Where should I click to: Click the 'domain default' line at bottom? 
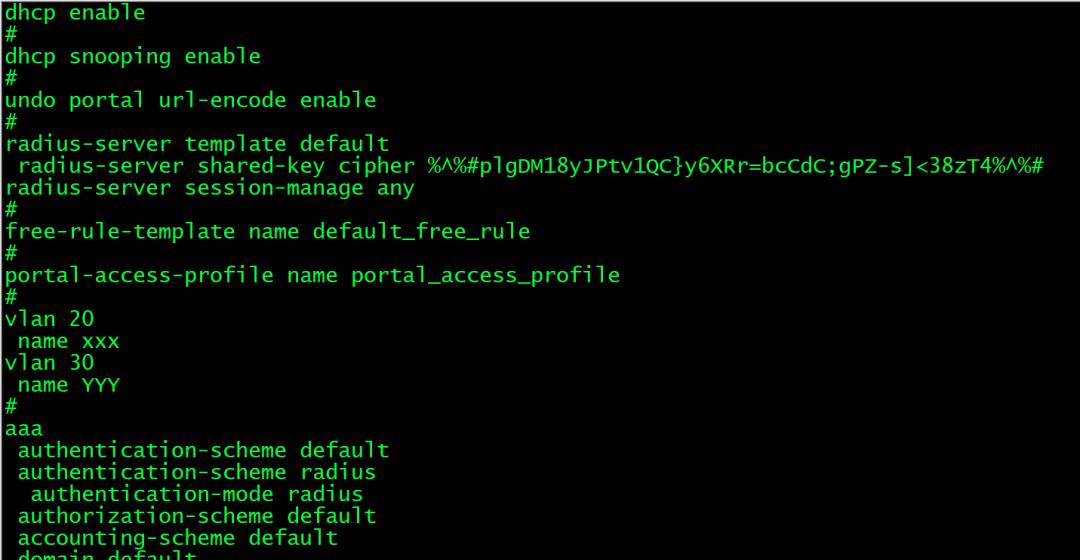107,555
